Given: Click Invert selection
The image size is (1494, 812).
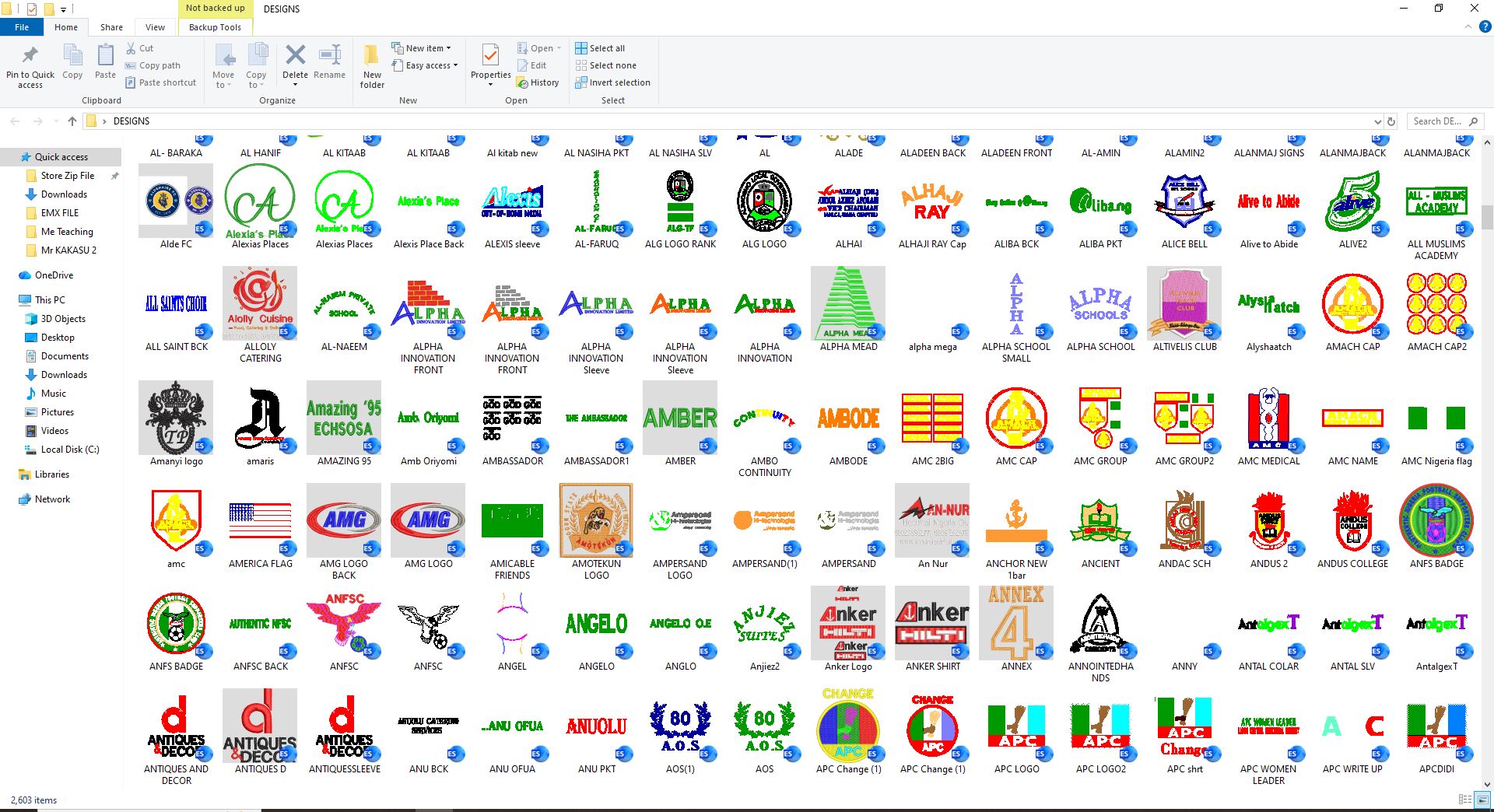Looking at the screenshot, I should tap(612, 82).
